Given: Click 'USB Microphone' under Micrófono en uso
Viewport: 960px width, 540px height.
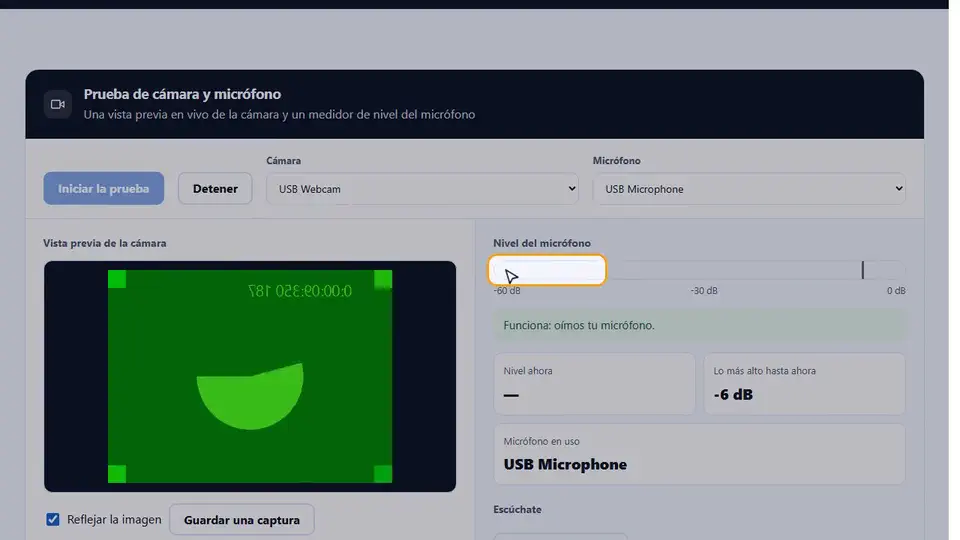Looking at the screenshot, I should (x=565, y=464).
